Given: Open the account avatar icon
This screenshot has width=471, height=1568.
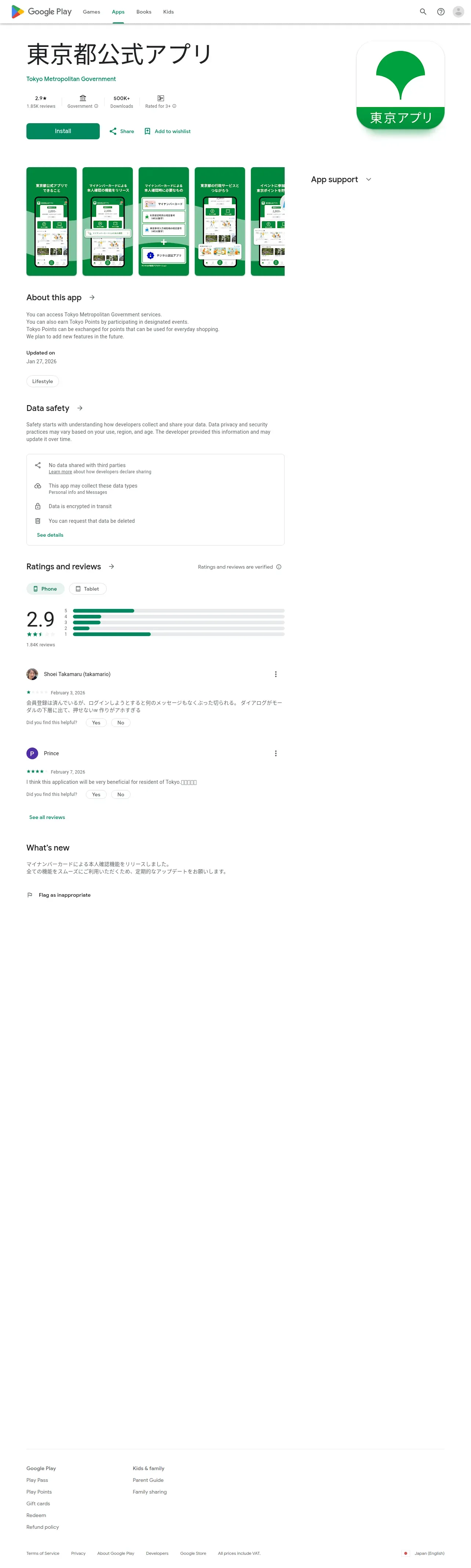Looking at the screenshot, I should pyautogui.click(x=458, y=12).
